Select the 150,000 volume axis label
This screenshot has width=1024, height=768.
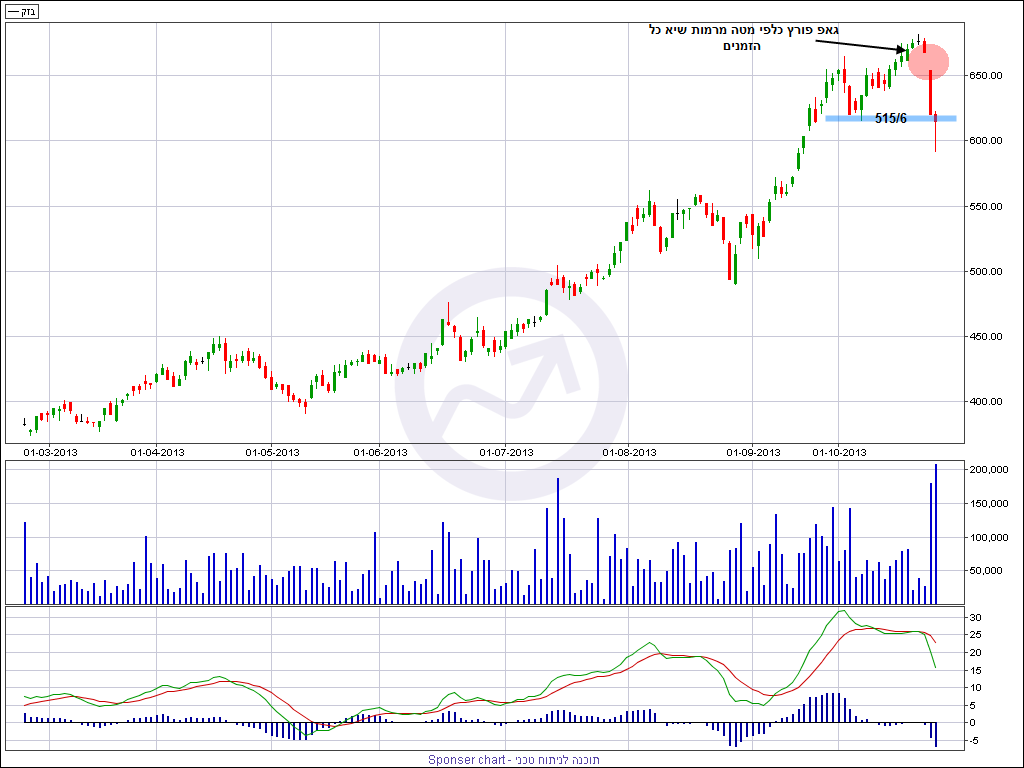[989, 504]
